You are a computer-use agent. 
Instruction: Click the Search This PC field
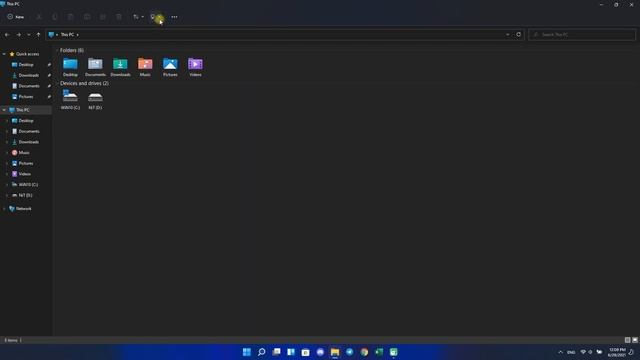(582, 35)
